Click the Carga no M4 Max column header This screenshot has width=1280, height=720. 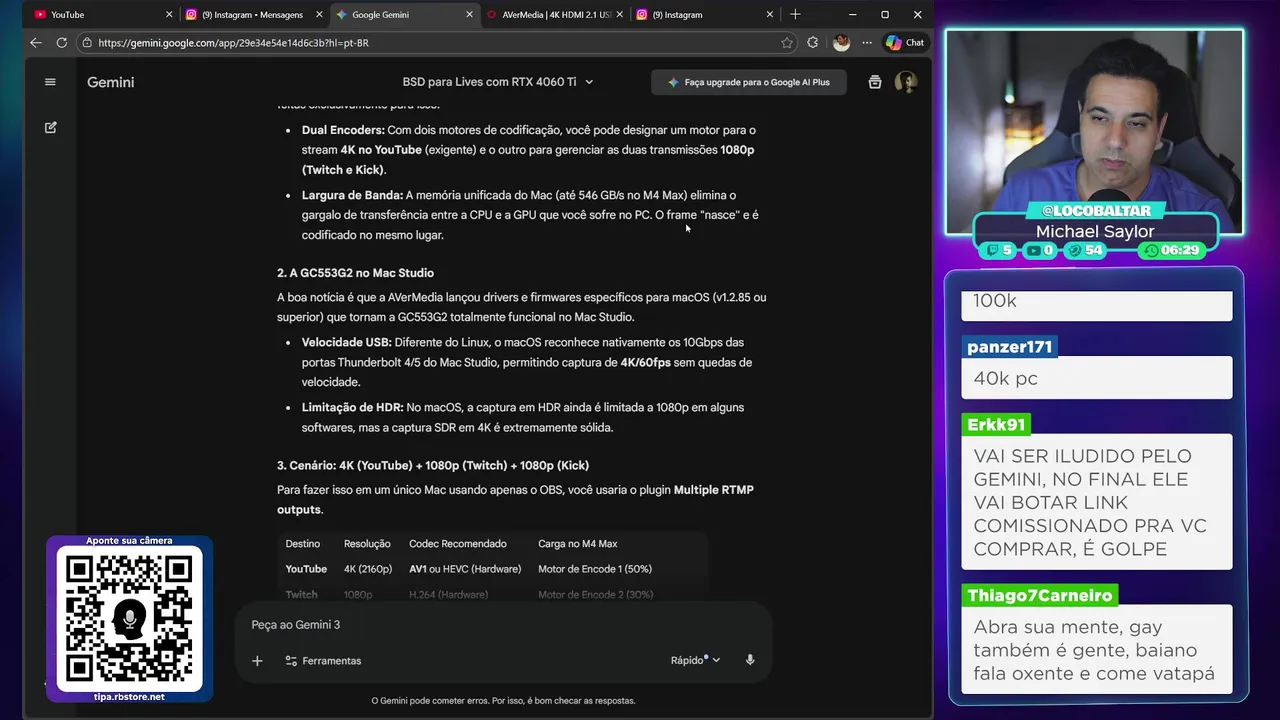[x=578, y=544]
